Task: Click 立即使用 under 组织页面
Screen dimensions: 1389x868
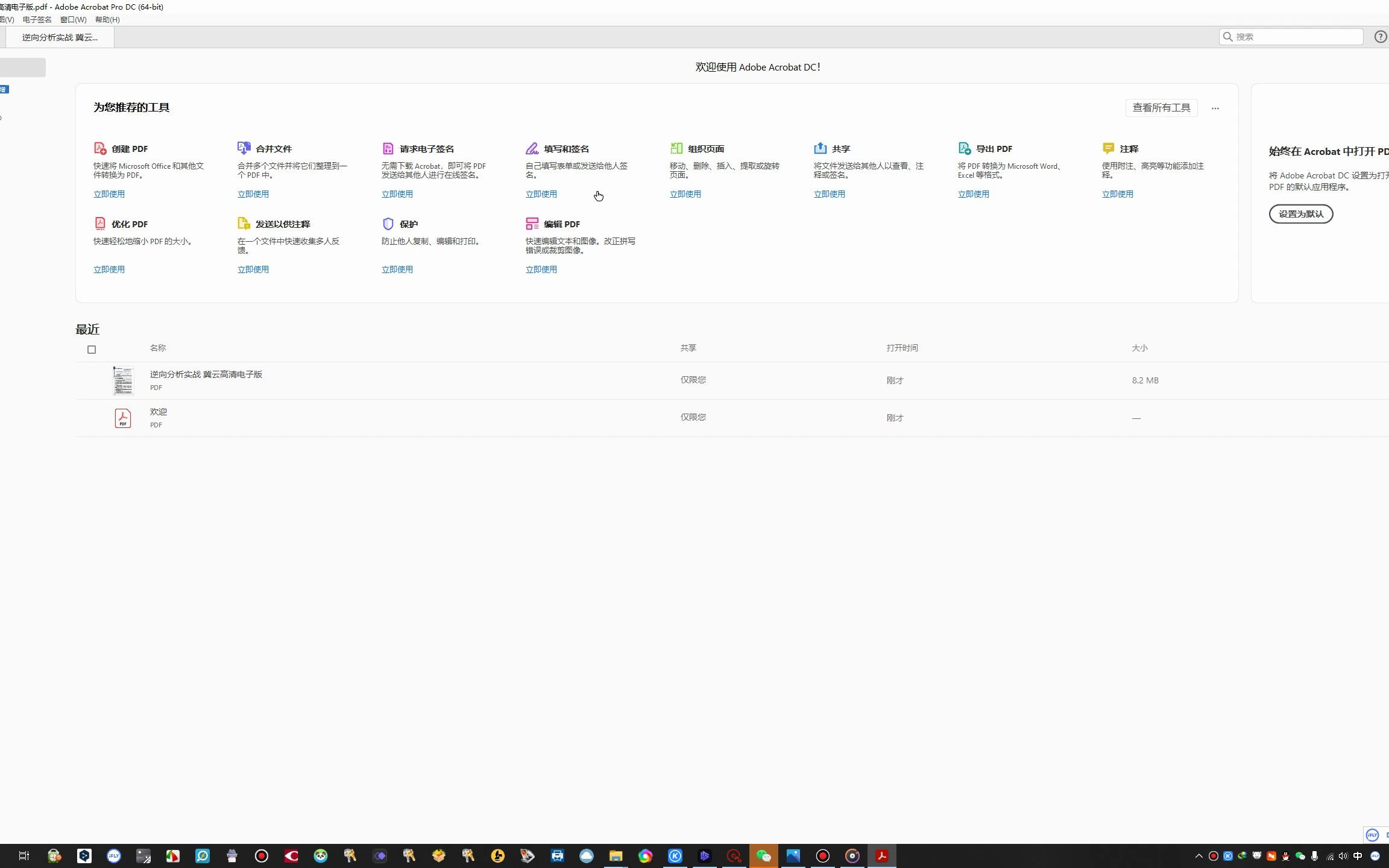Action: [685, 194]
